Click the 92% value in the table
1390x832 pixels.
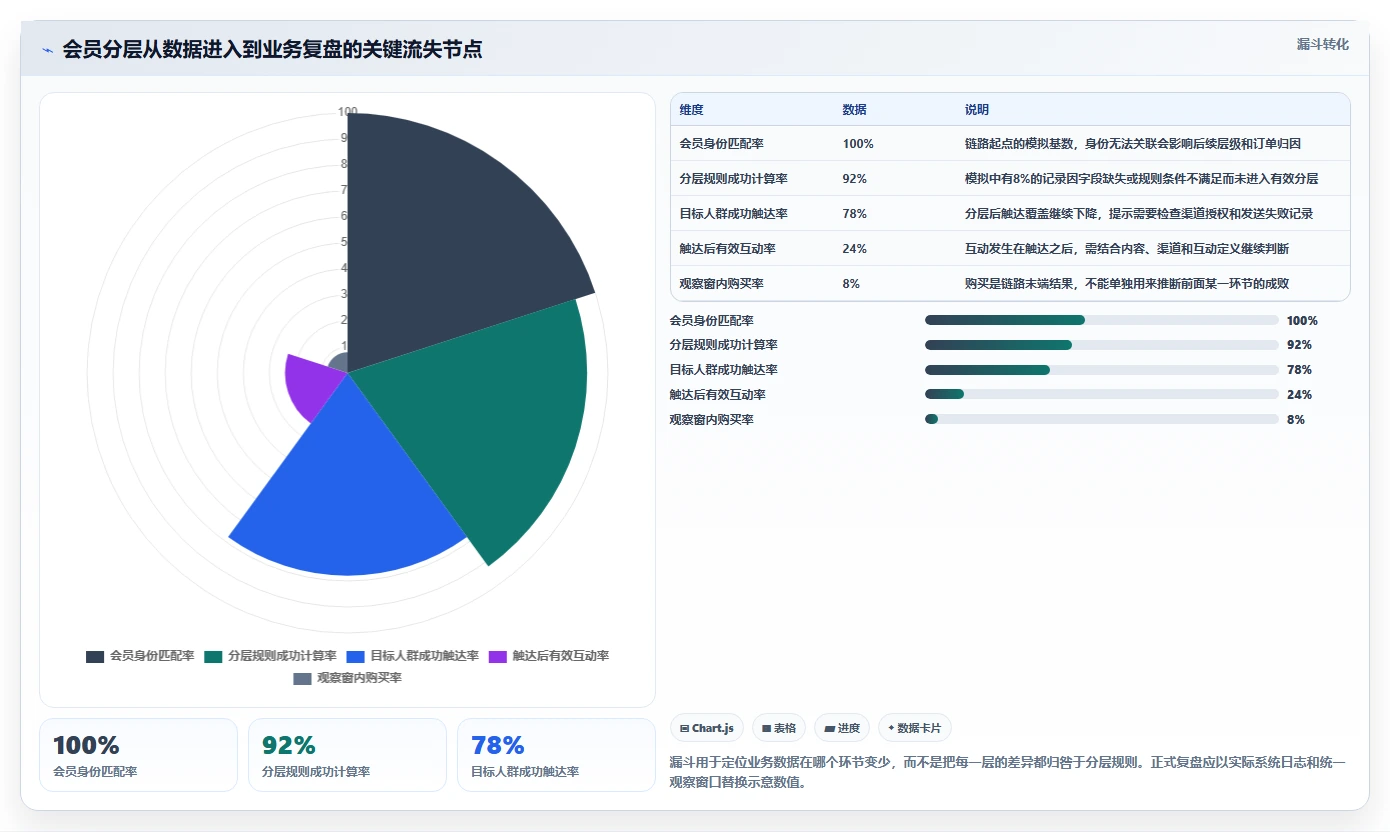[x=855, y=179]
